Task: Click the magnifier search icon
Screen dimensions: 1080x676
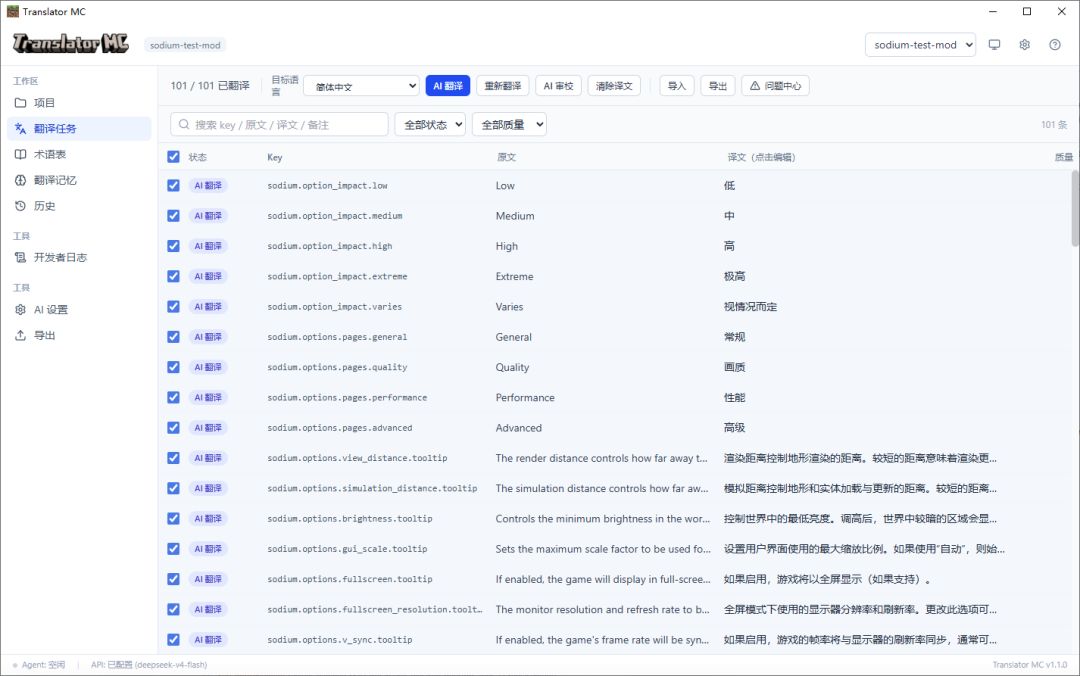Action: tap(184, 125)
